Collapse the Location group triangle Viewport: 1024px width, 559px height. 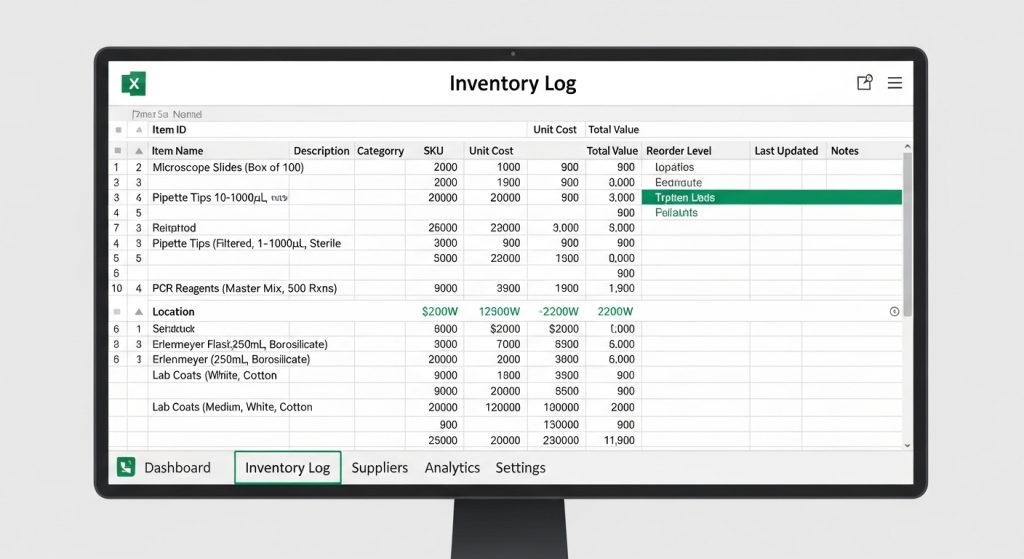[138, 312]
